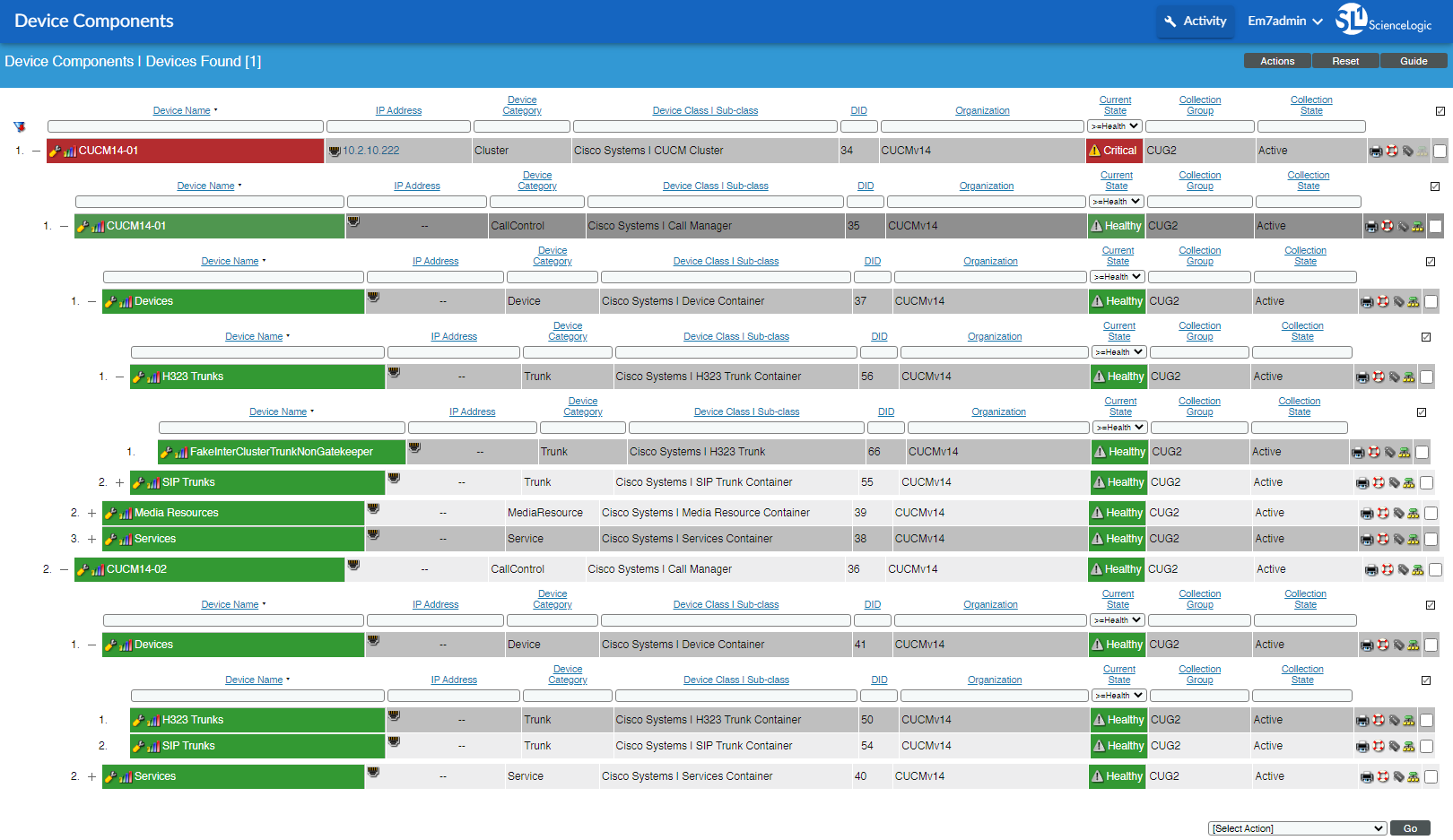Click topology map icon in CUCM14-01 Call Manager row
This screenshot has width=1453, height=840.
pyautogui.click(x=1417, y=226)
